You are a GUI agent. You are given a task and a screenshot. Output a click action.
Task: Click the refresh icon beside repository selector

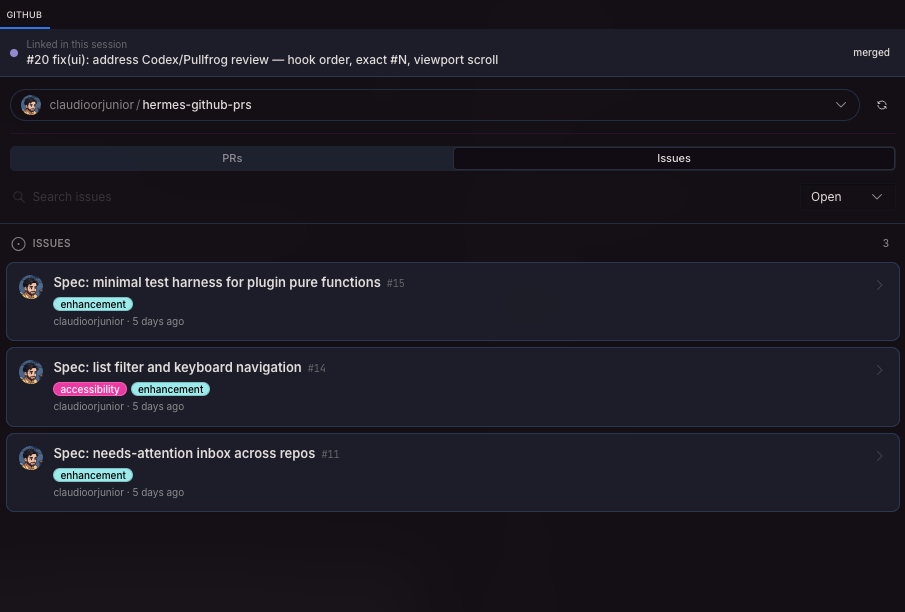(x=881, y=105)
